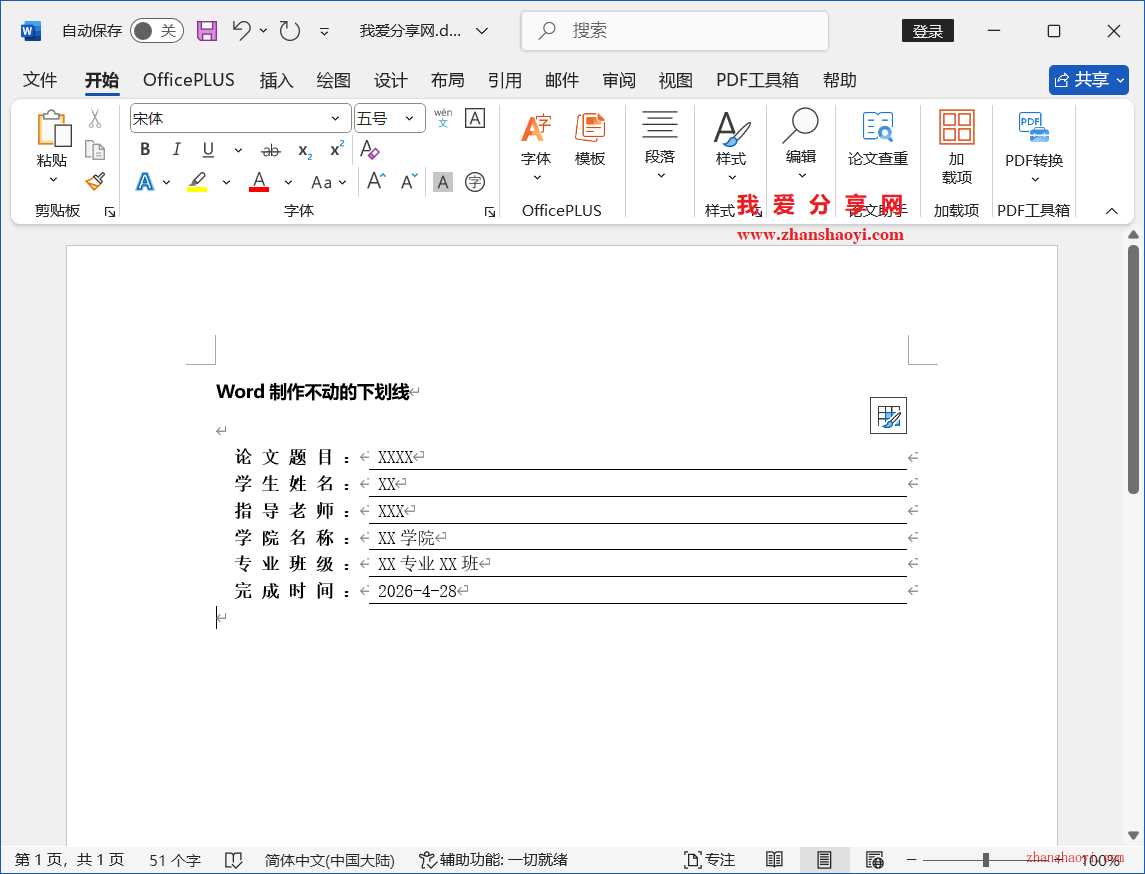This screenshot has height=874, width=1145.
Task: Click the Undo arrow icon
Action: 242,31
